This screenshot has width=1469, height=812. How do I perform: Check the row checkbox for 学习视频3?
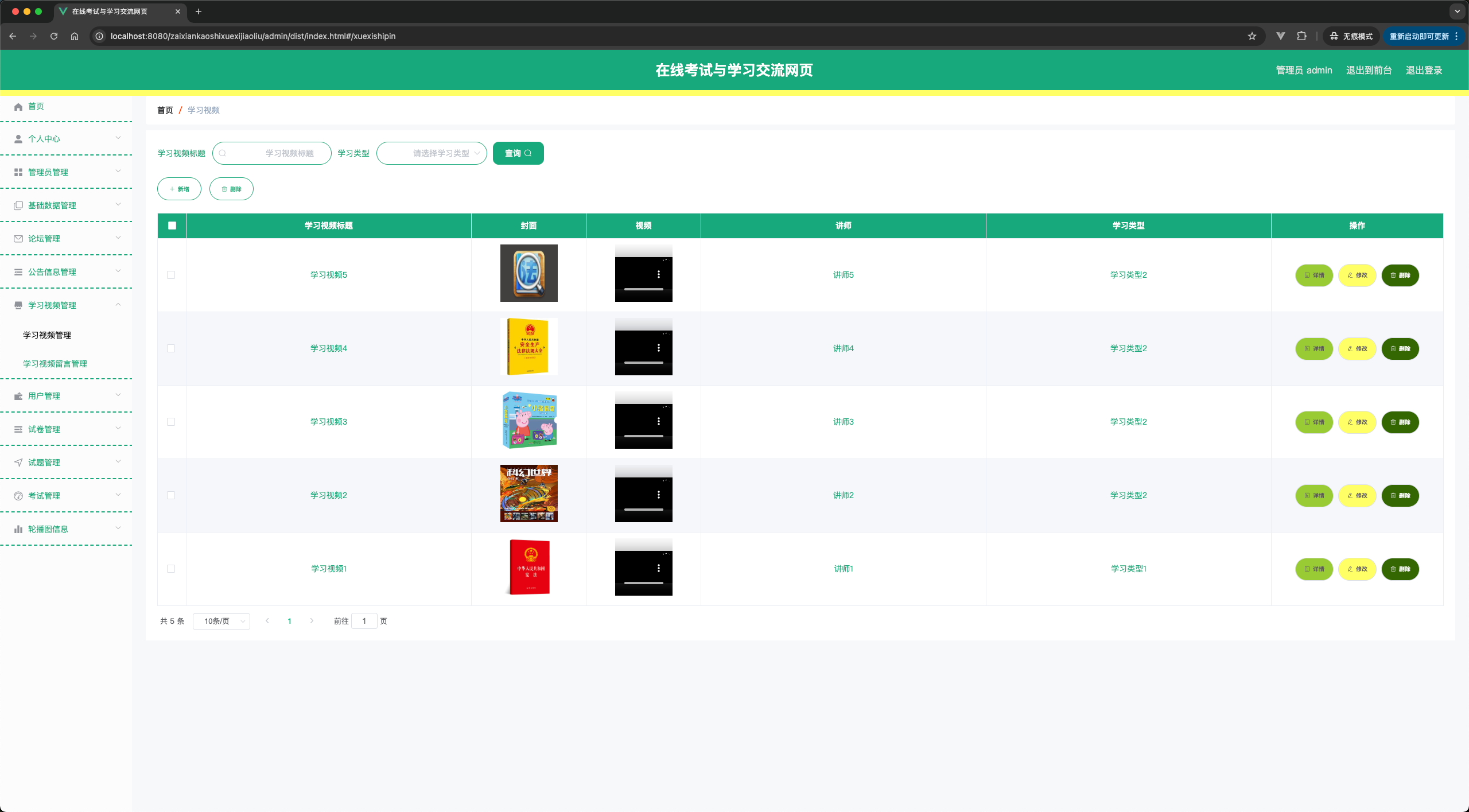point(171,422)
